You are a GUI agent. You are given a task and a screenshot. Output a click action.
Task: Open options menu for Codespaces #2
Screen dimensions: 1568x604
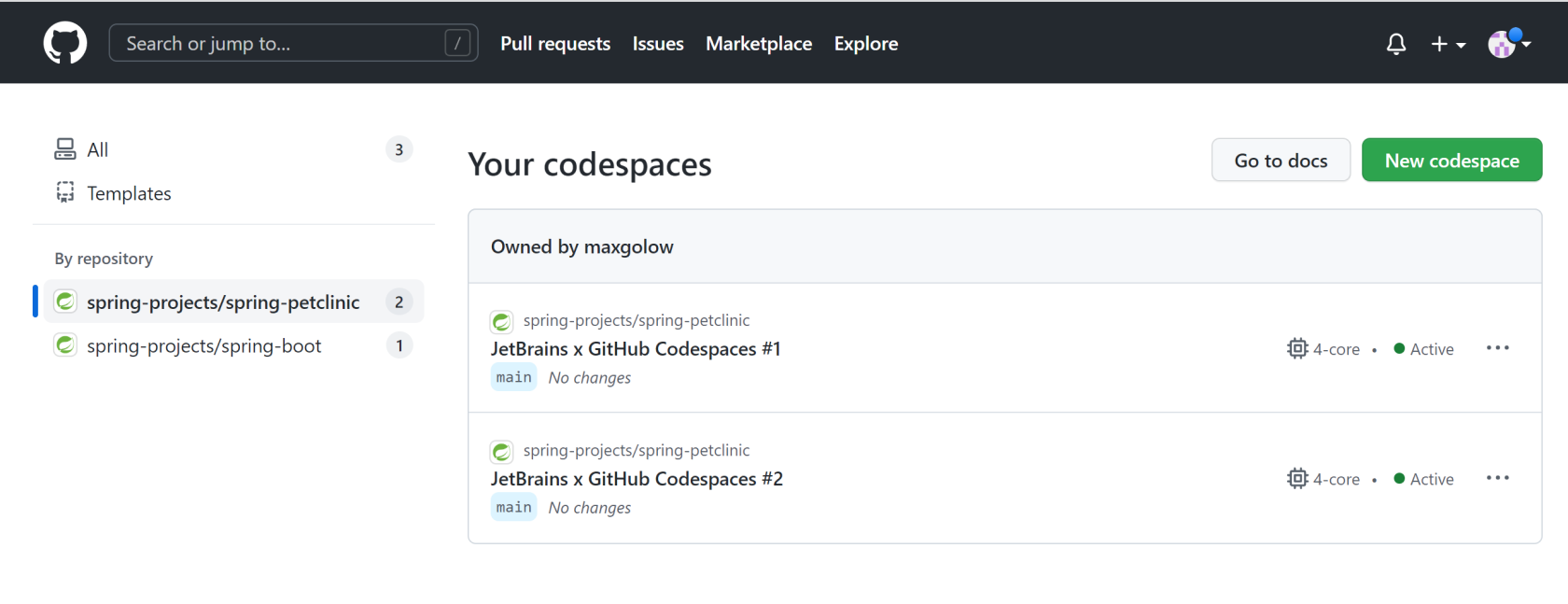(x=1497, y=478)
